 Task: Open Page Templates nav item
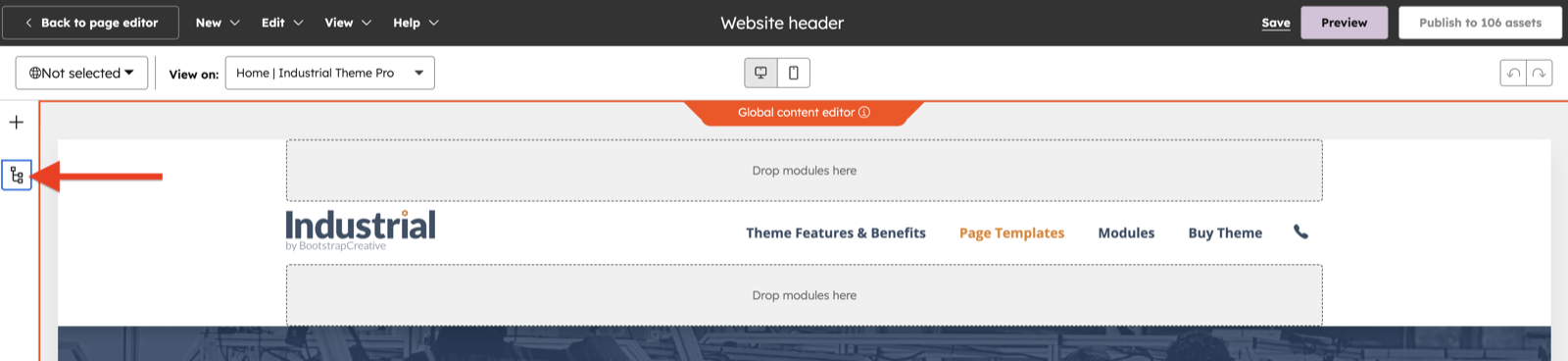click(x=1011, y=232)
